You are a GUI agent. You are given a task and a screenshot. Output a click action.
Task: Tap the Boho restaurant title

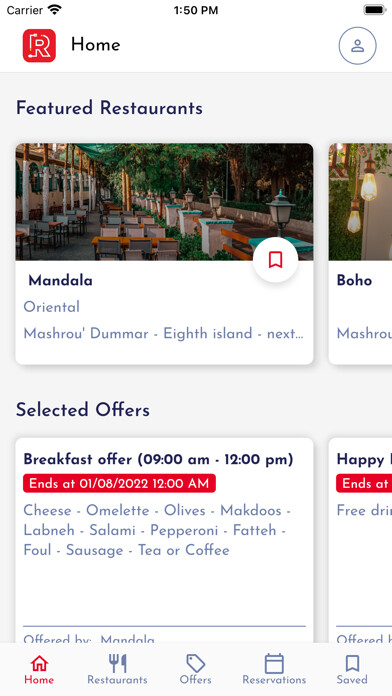tap(354, 281)
